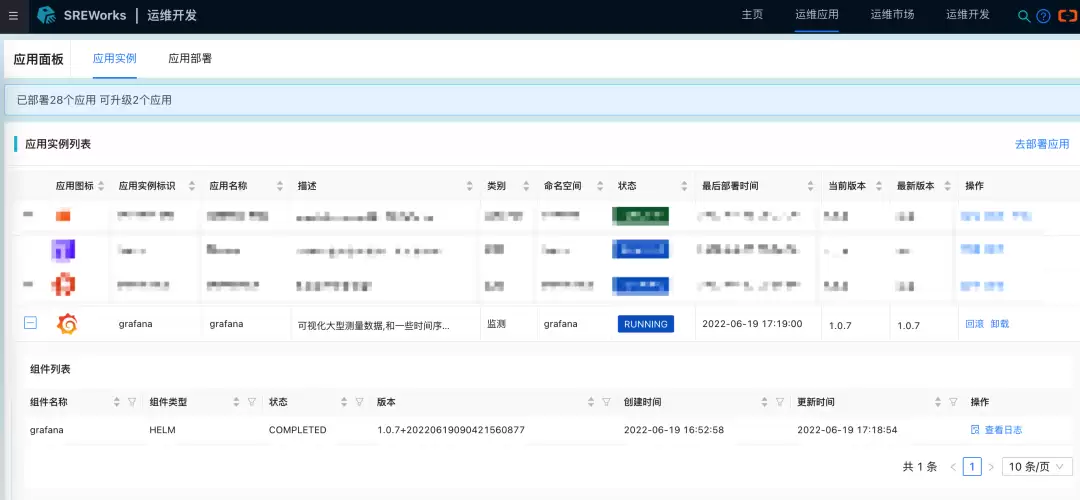Open filter funnel for 组件名称

pyautogui.click(x=132, y=402)
